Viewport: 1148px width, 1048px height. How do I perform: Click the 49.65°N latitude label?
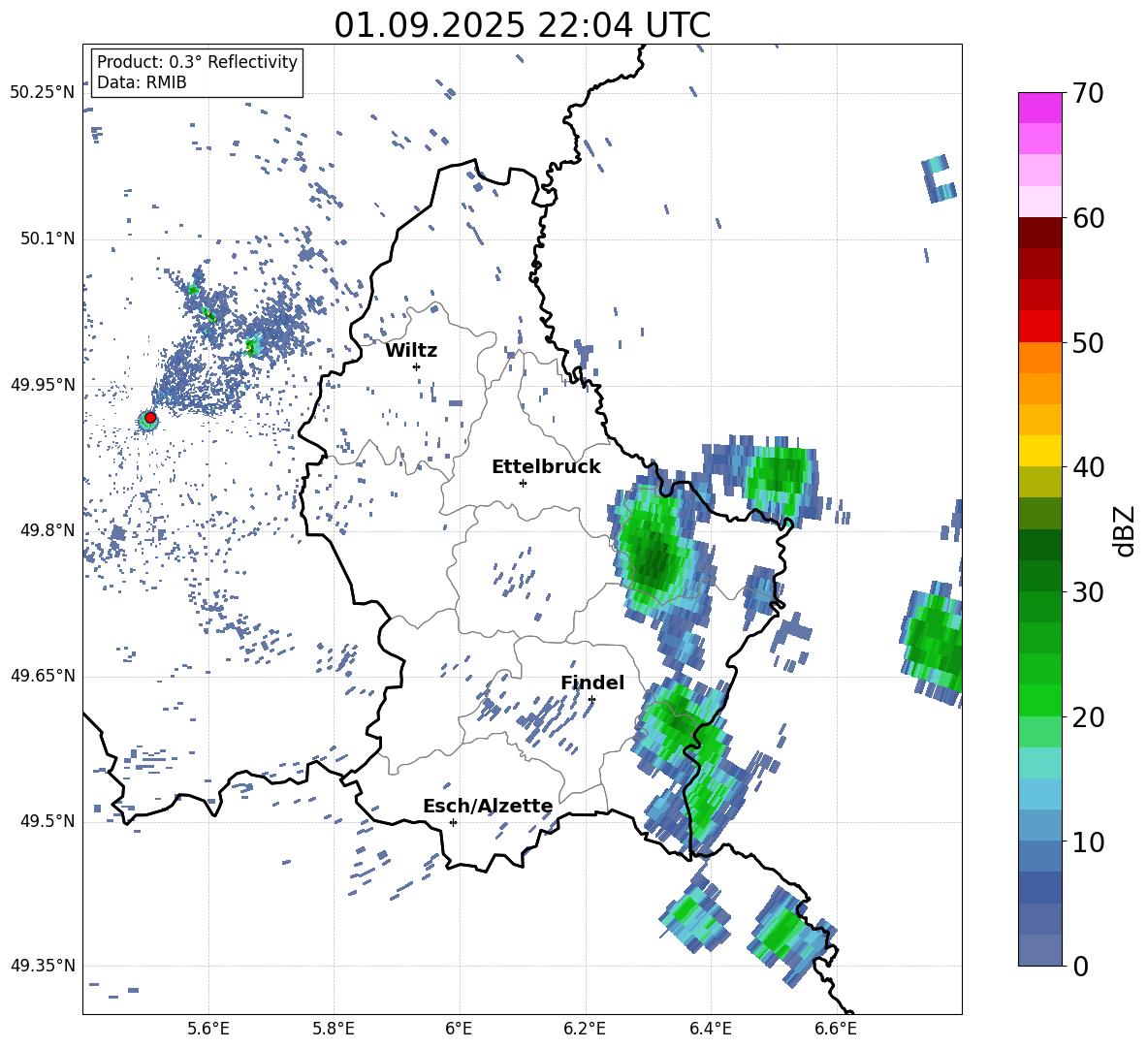click(42, 676)
